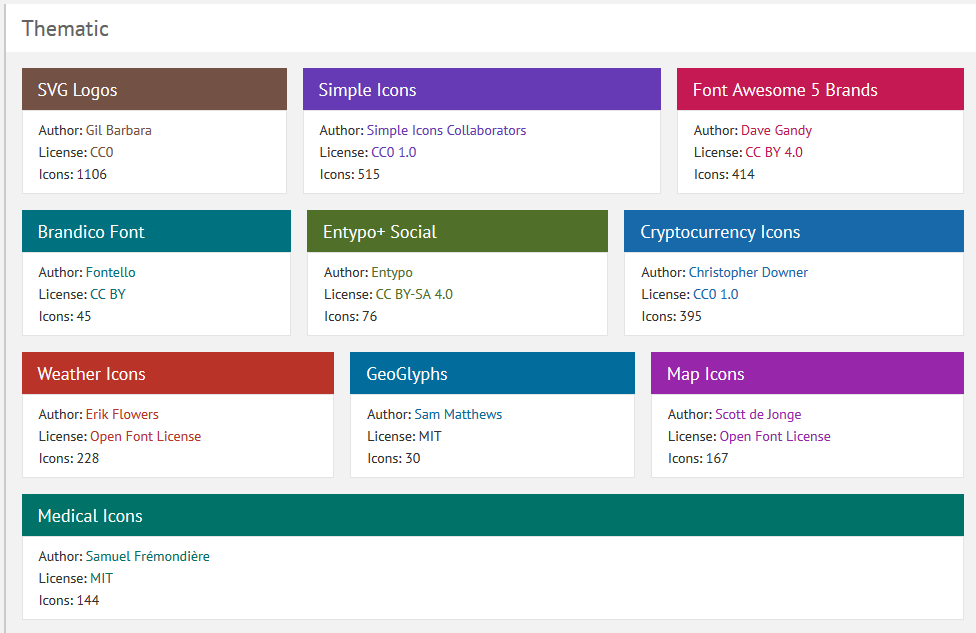Open the Entypo+ Social icon set
The width and height of the screenshot is (976, 633).
pos(458,231)
